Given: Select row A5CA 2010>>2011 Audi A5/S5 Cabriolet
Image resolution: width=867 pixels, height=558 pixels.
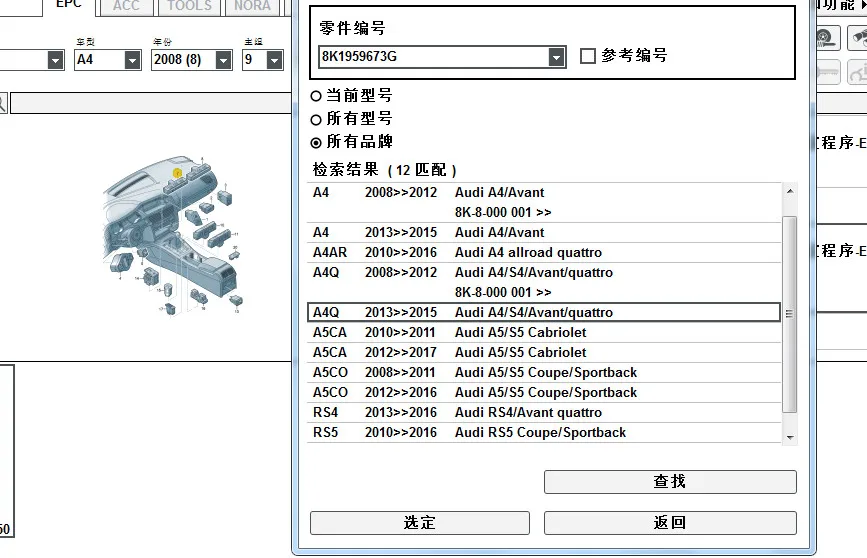Looking at the screenshot, I should 544,332.
